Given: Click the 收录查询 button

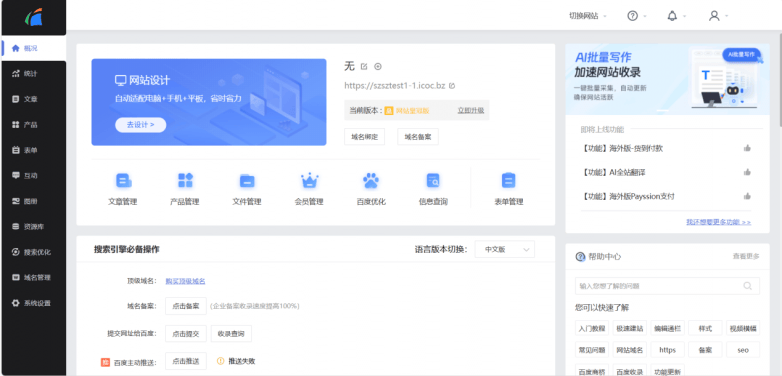Looking at the screenshot, I should point(231,334).
